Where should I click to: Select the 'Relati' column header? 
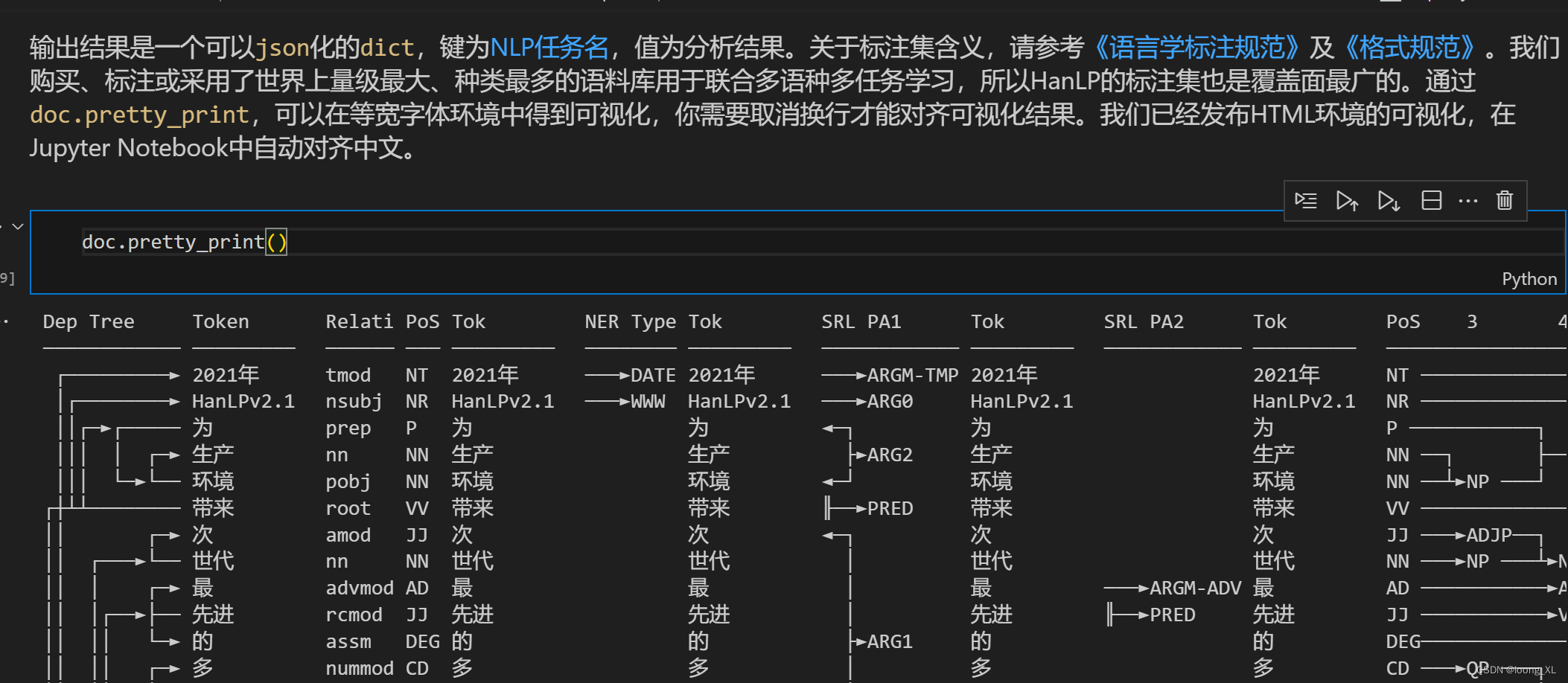click(360, 321)
